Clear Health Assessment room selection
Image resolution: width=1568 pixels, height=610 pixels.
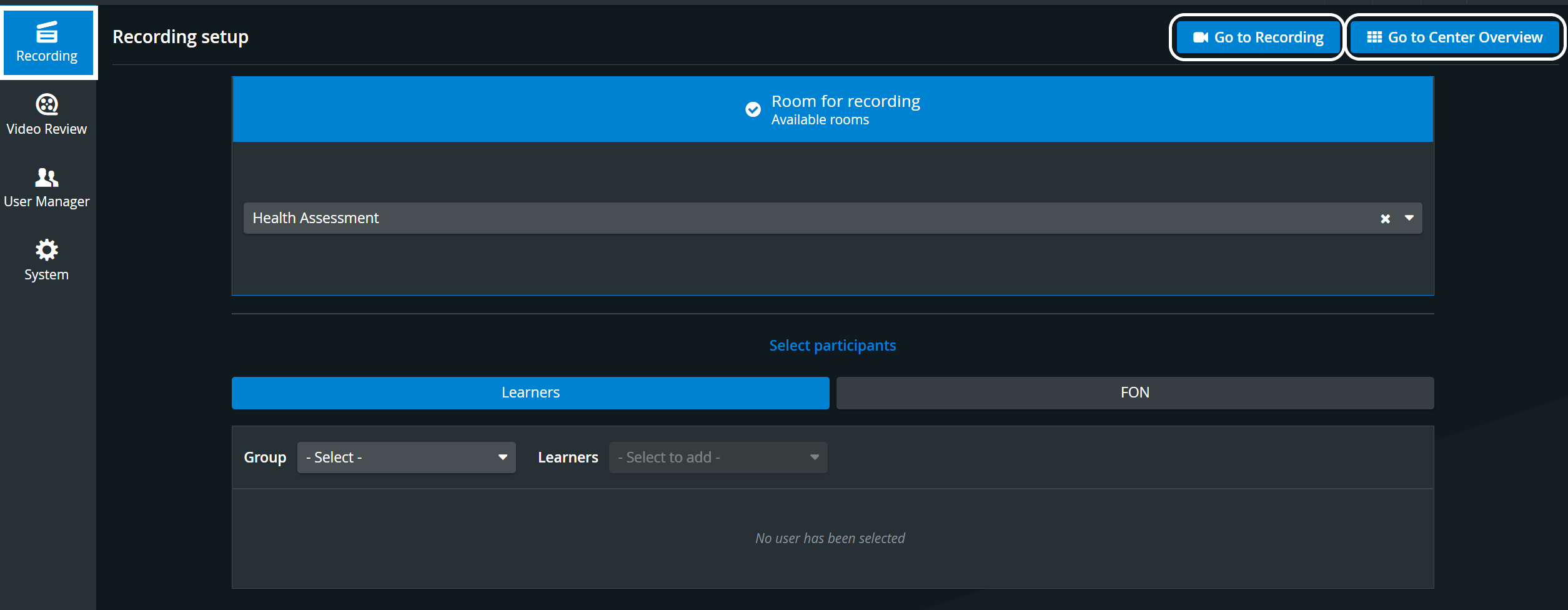(1385, 219)
